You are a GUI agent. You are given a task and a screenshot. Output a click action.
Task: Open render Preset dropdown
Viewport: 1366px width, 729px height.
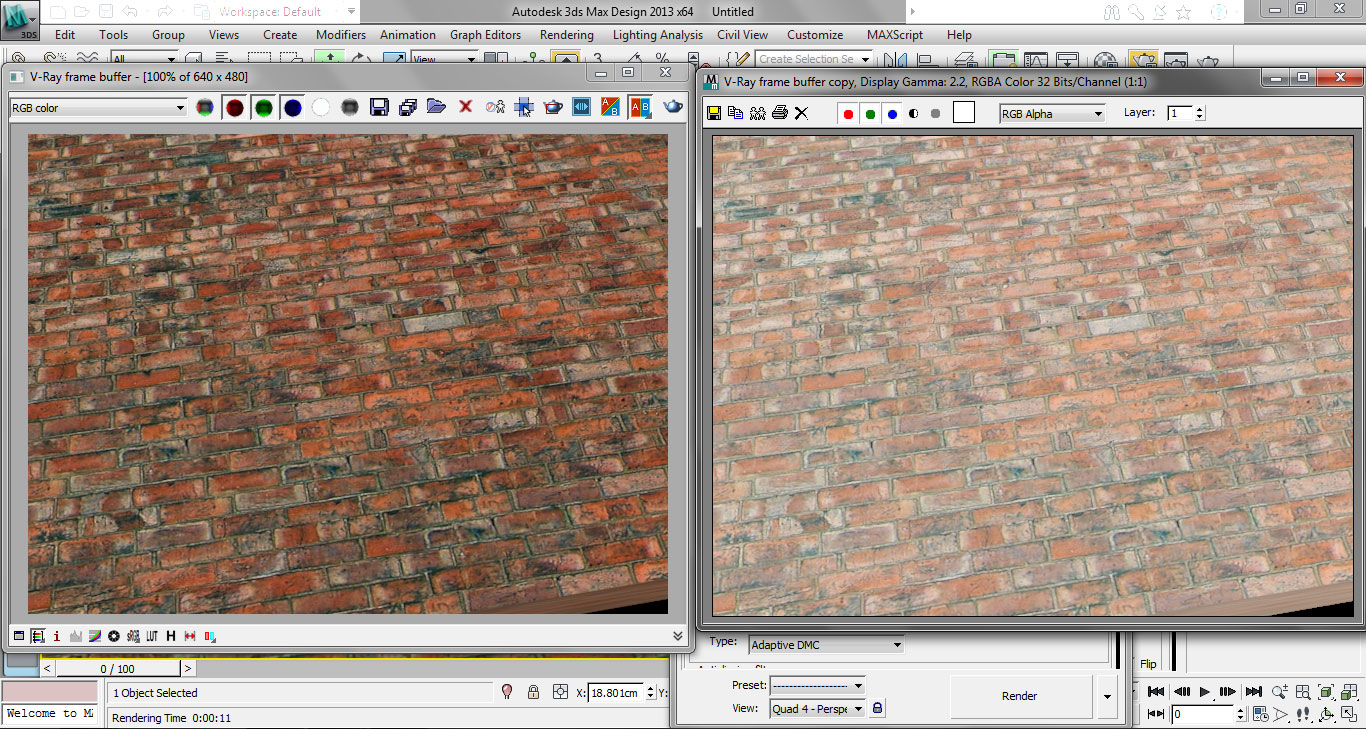817,686
